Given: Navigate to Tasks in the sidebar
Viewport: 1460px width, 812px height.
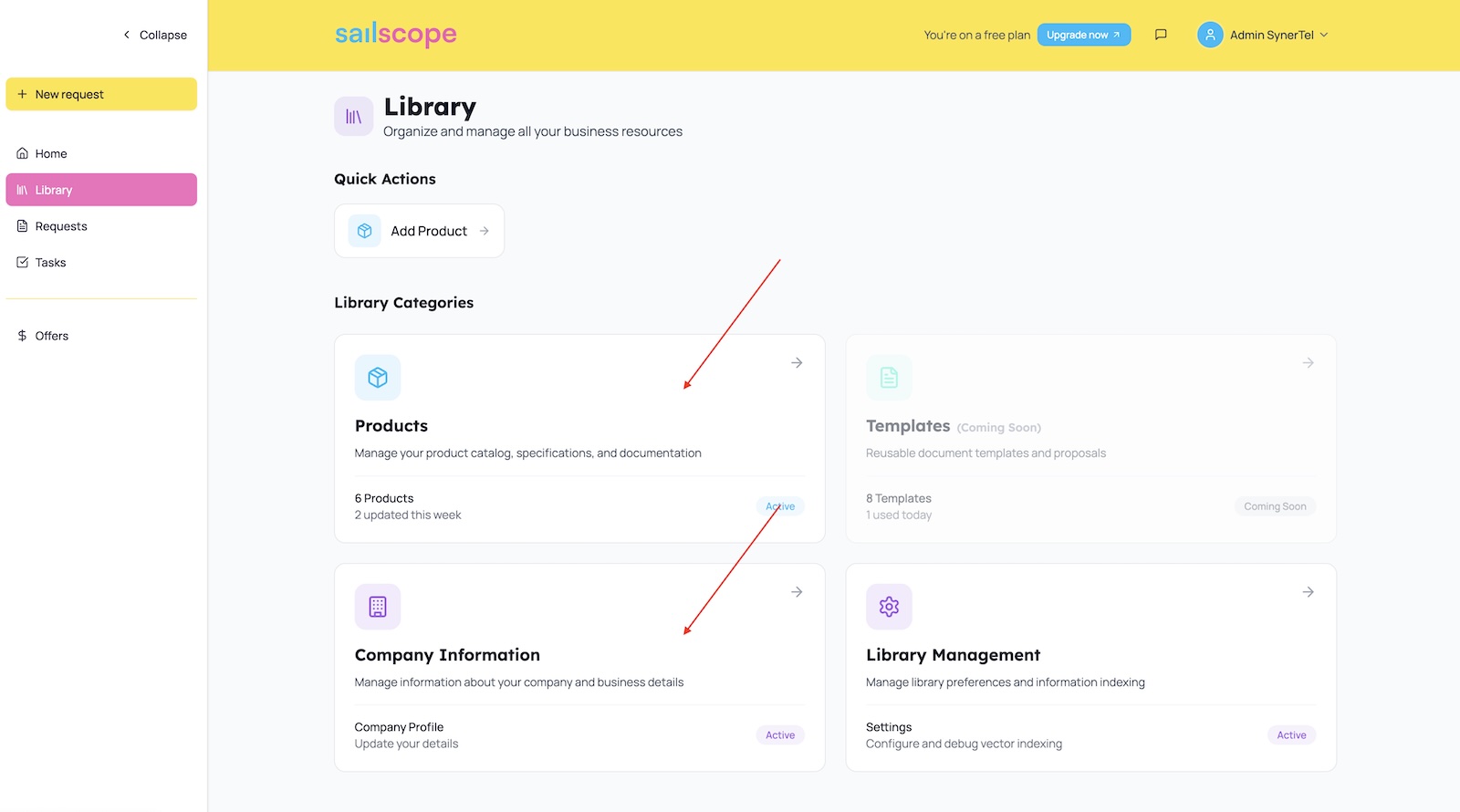Looking at the screenshot, I should pyautogui.click(x=51, y=263).
